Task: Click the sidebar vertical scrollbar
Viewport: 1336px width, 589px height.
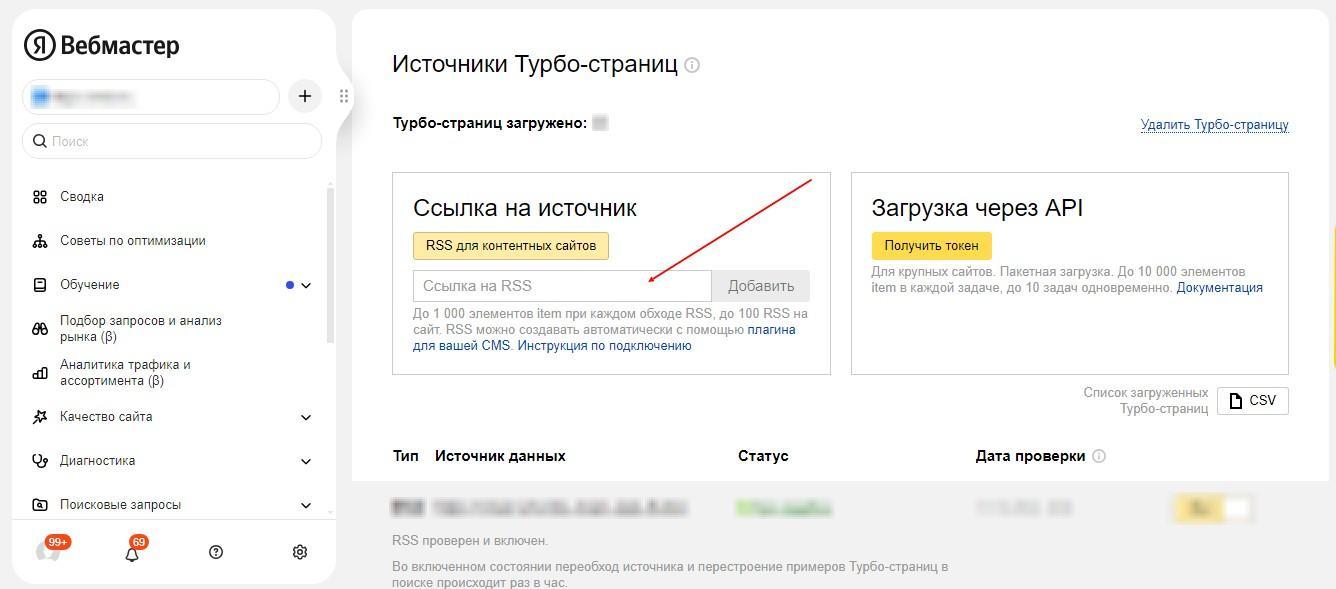Action: [331, 265]
